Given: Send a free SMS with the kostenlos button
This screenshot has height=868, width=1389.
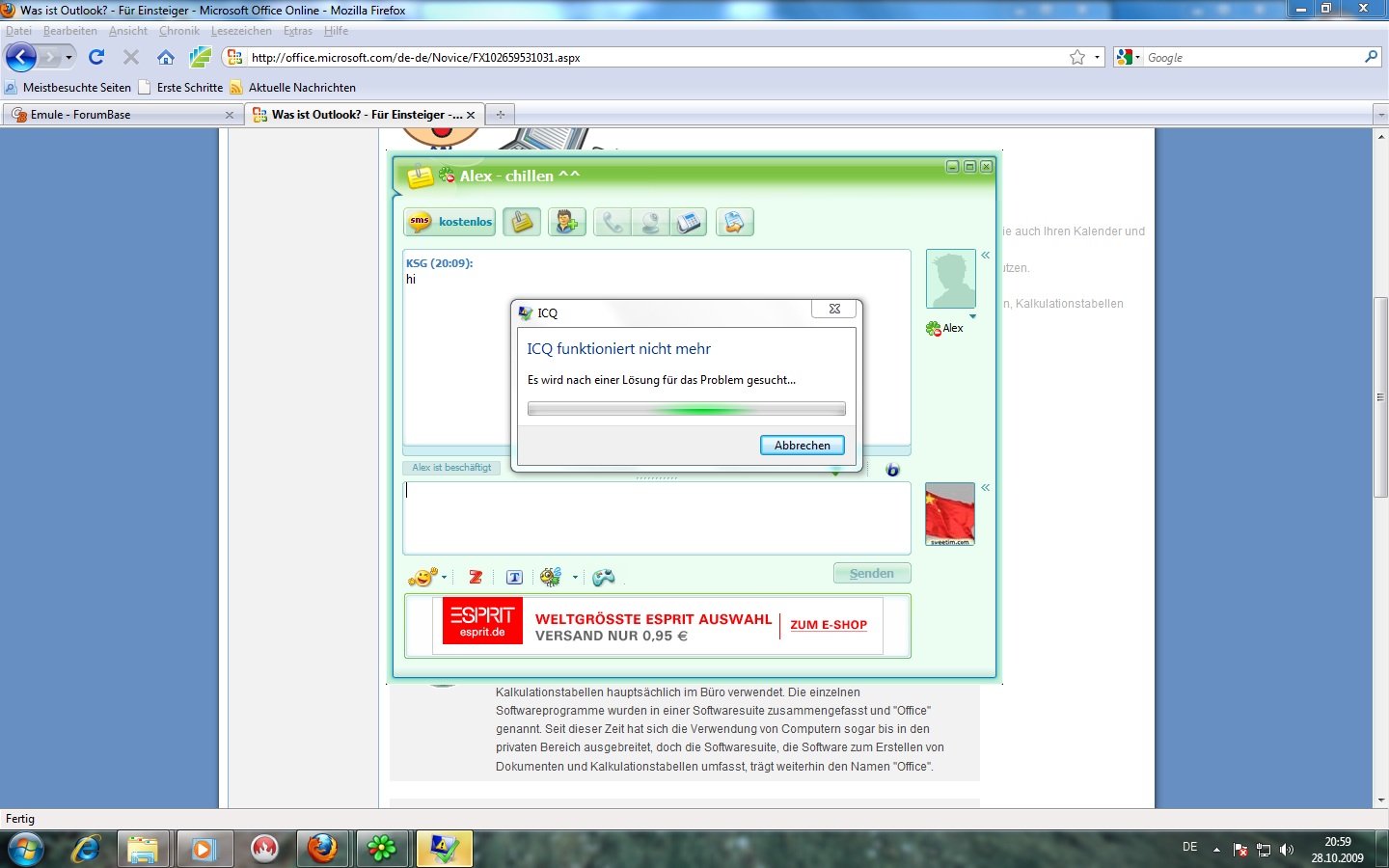Looking at the screenshot, I should tap(449, 222).
